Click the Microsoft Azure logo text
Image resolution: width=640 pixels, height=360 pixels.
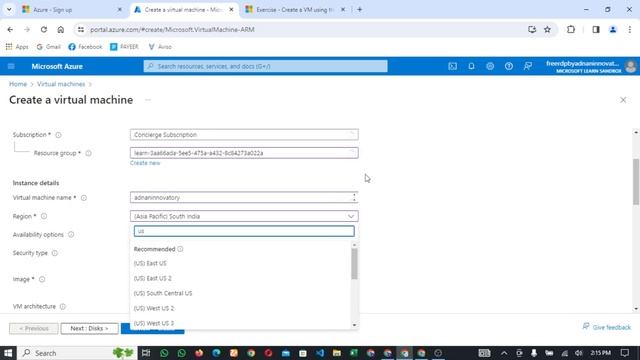[x=57, y=66]
